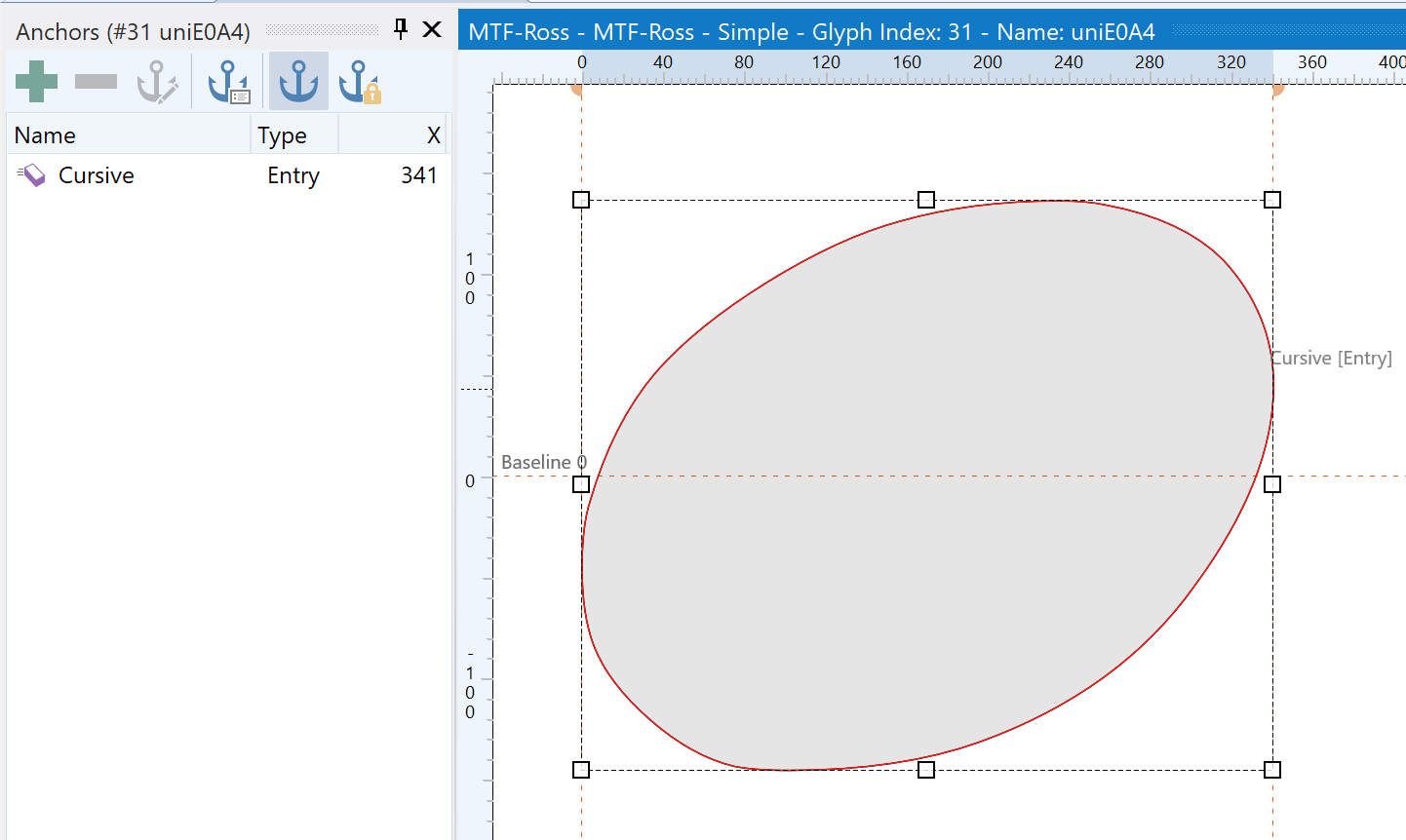The image size is (1406, 840).
Task: Click the glyph window title tab MTF-Ross
Action: pyautogui.click(x=811, y=32)
